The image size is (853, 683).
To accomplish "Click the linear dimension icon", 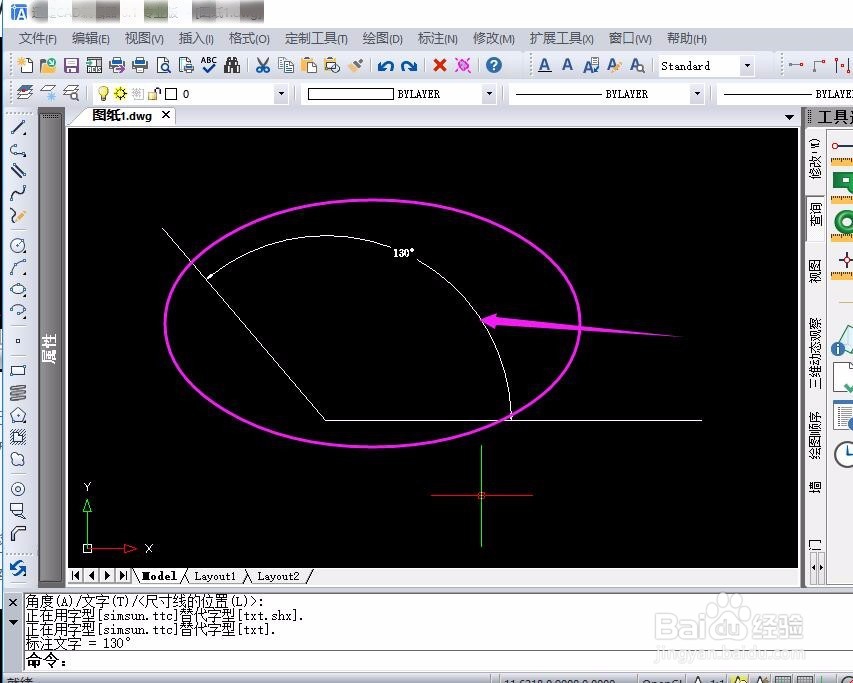I will [x=795, y=65].
